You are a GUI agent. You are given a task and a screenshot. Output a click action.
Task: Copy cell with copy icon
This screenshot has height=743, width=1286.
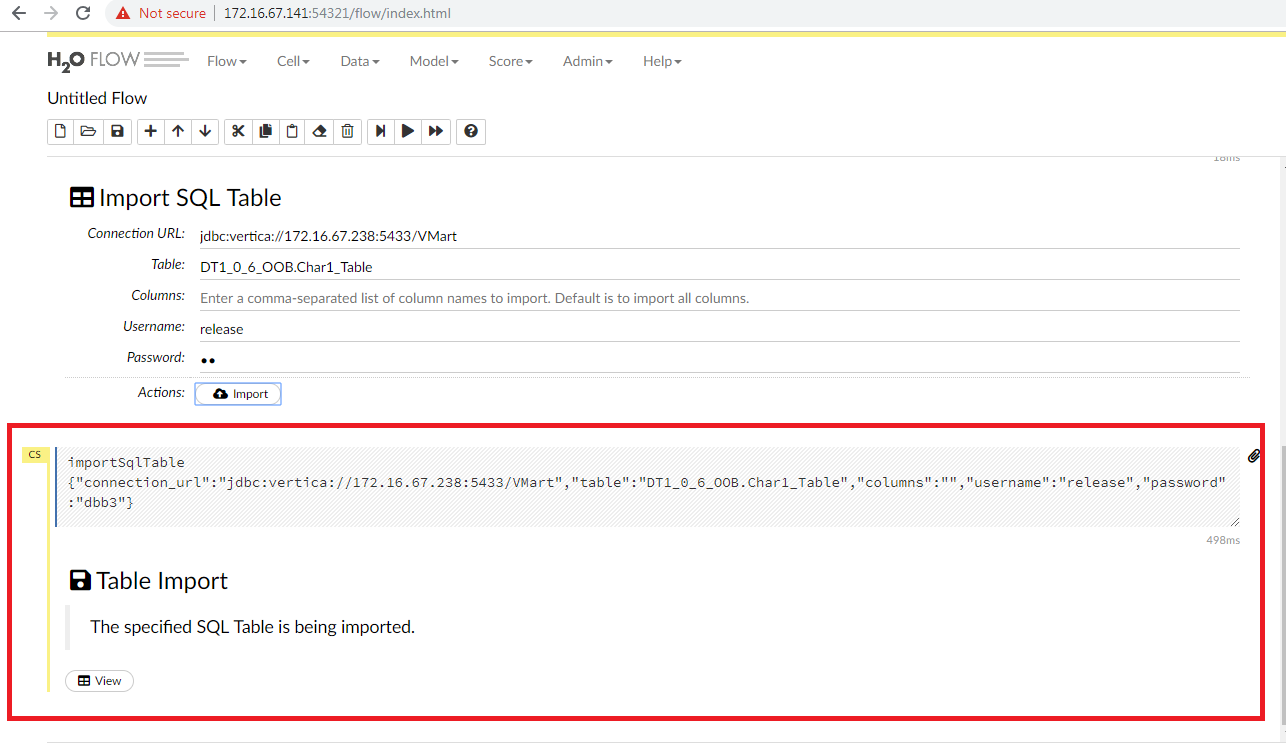(265, 131)
